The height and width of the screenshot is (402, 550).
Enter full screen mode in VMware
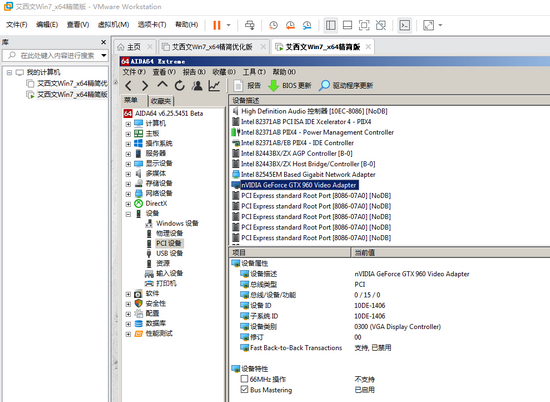(364, 25)
